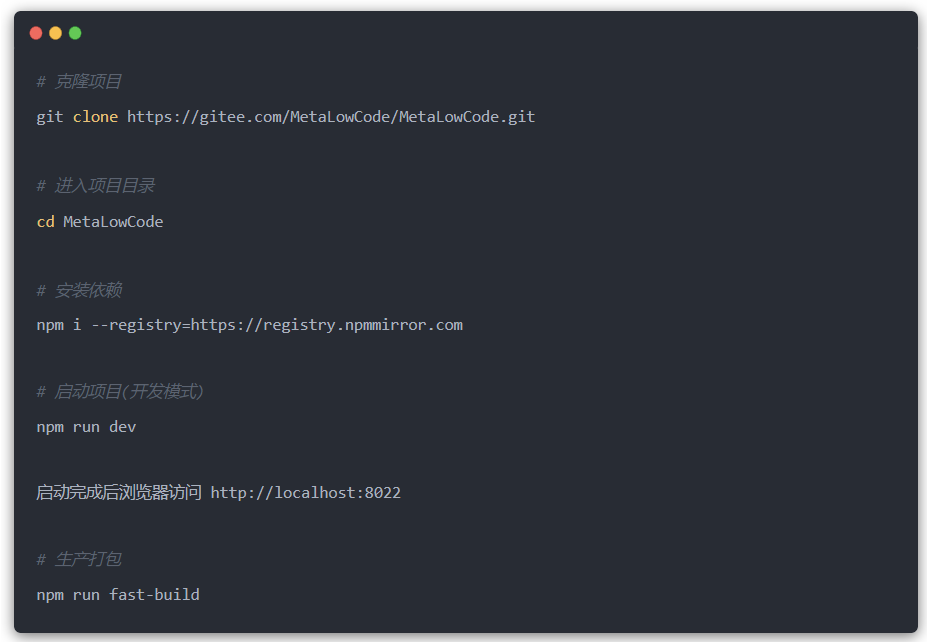Open the gitee.com MetaLowCode.git URL
Screen dimensions: 927x642
(331, 117)
